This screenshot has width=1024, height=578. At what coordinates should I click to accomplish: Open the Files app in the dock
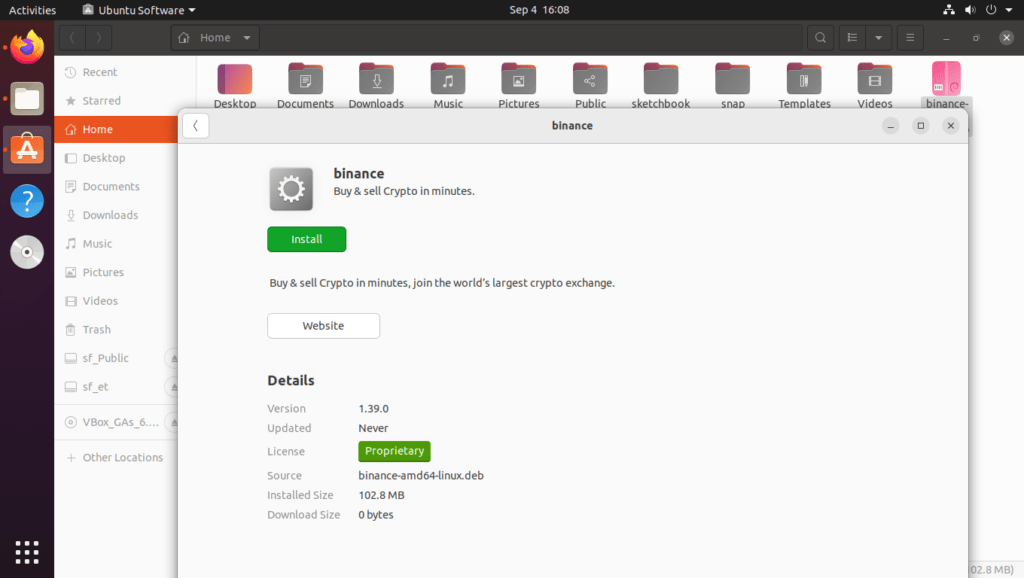27,99
